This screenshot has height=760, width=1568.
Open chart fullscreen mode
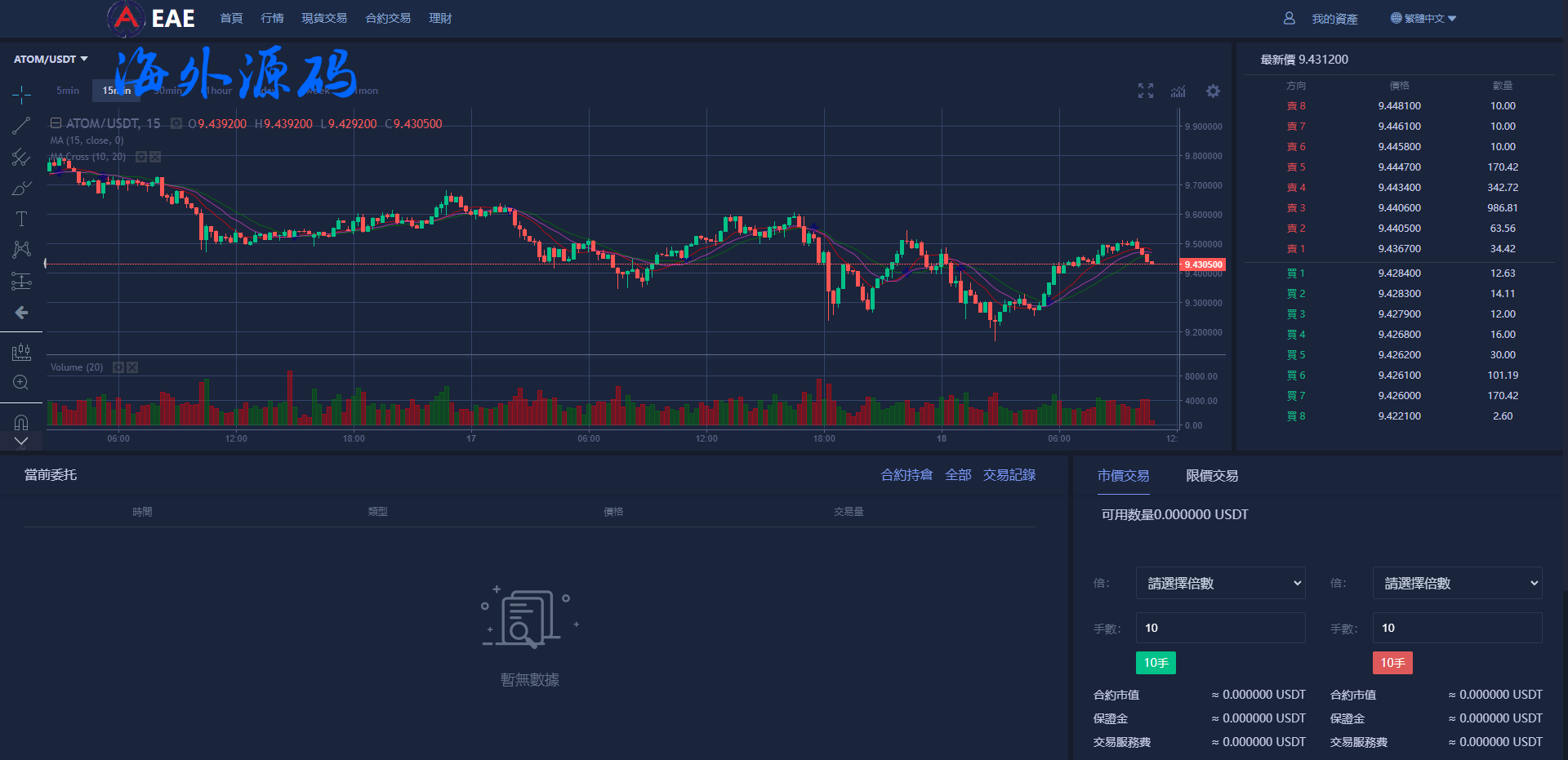[x=1146, y=91]
